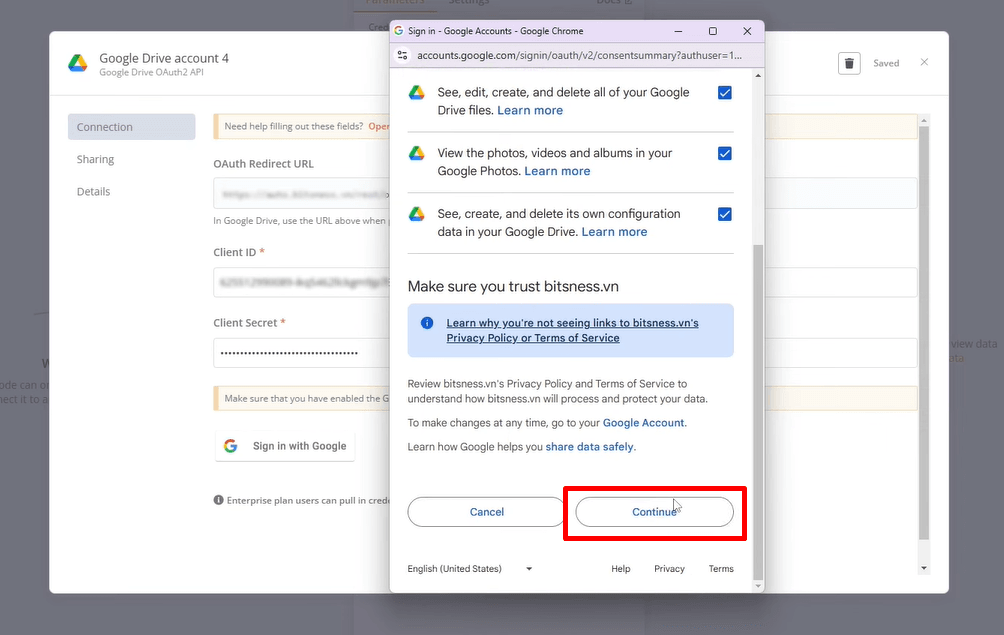Select the Sharing tab in credential dialog
The height and width of the screenshot is (635, 1004).
tap(95, 159)
